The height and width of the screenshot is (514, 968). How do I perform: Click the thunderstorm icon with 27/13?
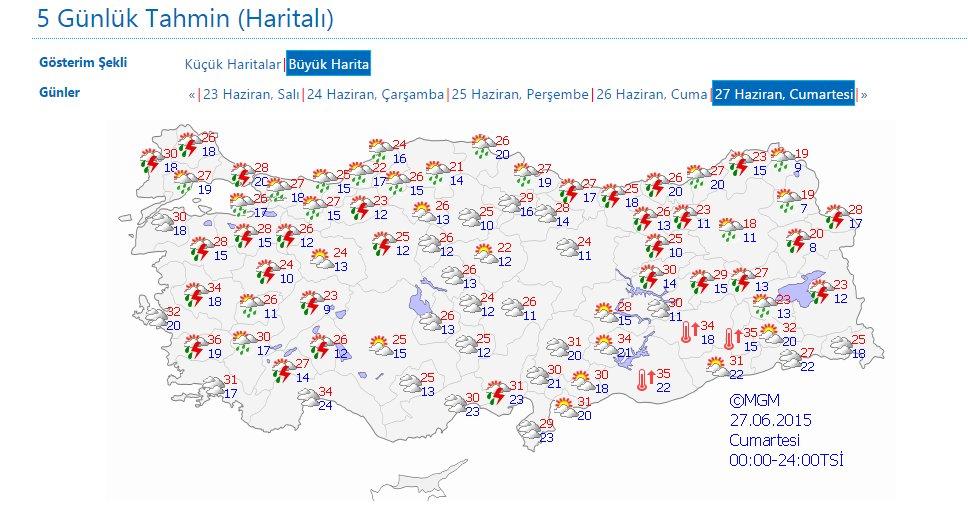(x=741, y=279)
